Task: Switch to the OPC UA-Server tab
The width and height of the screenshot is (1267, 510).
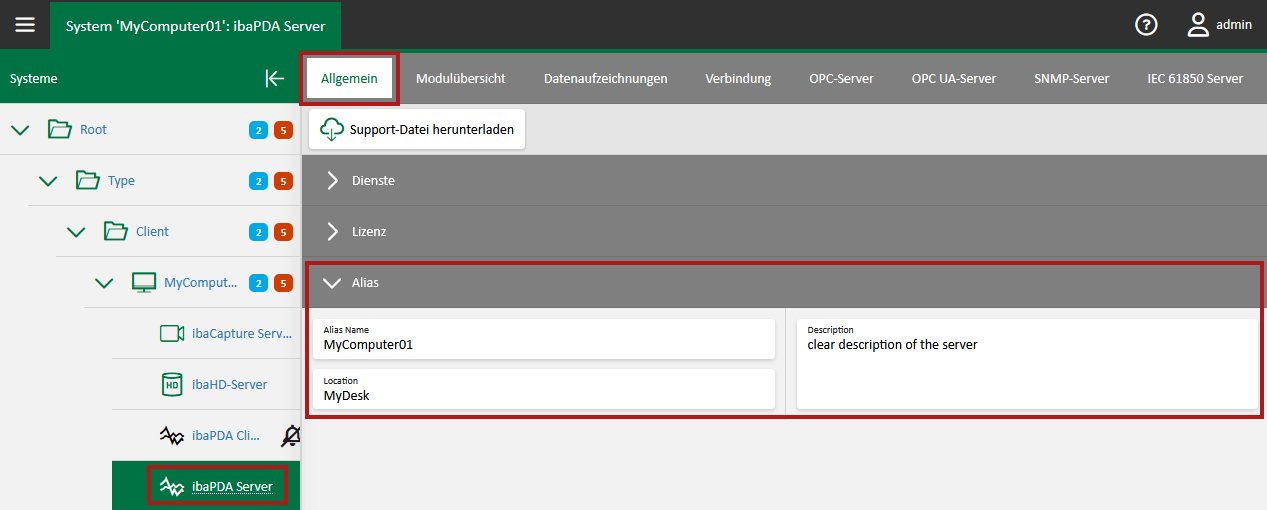Action: tap(954, 78)
